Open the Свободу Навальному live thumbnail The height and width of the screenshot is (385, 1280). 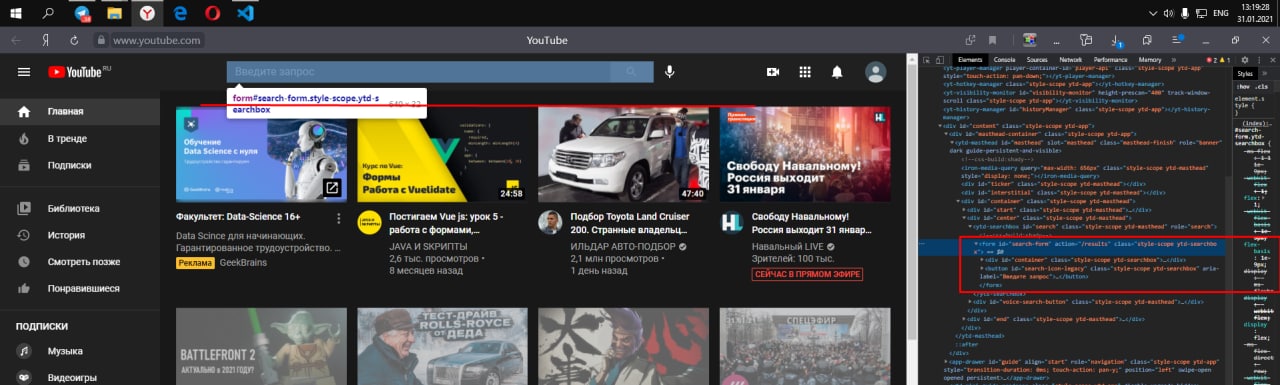pyautogui.click(x=805, y=155)
